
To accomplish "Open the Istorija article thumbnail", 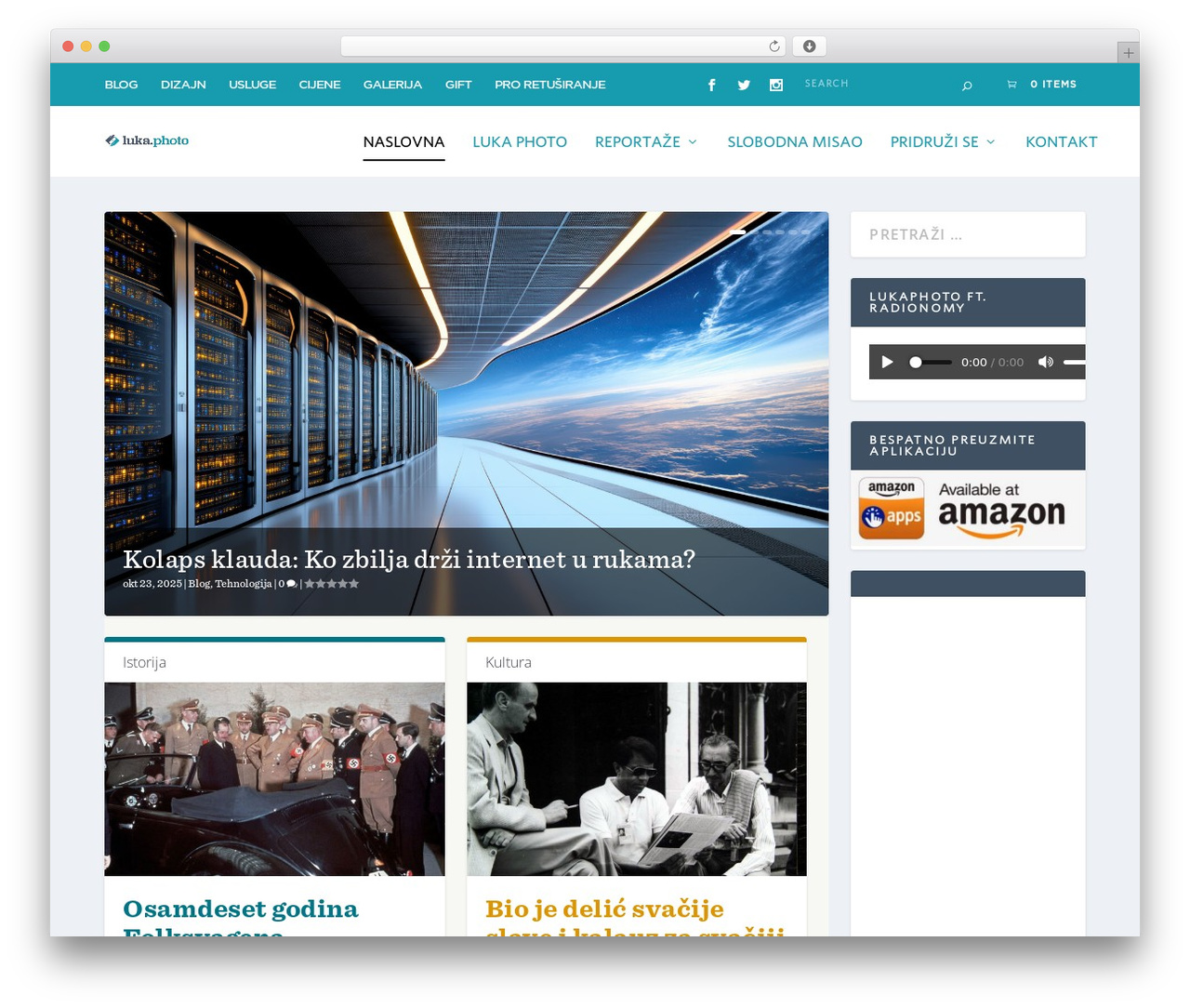I will point(274,779).
